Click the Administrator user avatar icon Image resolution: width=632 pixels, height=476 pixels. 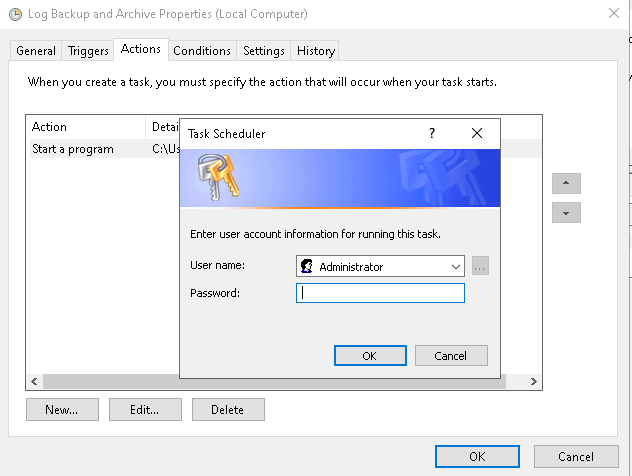pyautogui.click(x=307, y=267)
